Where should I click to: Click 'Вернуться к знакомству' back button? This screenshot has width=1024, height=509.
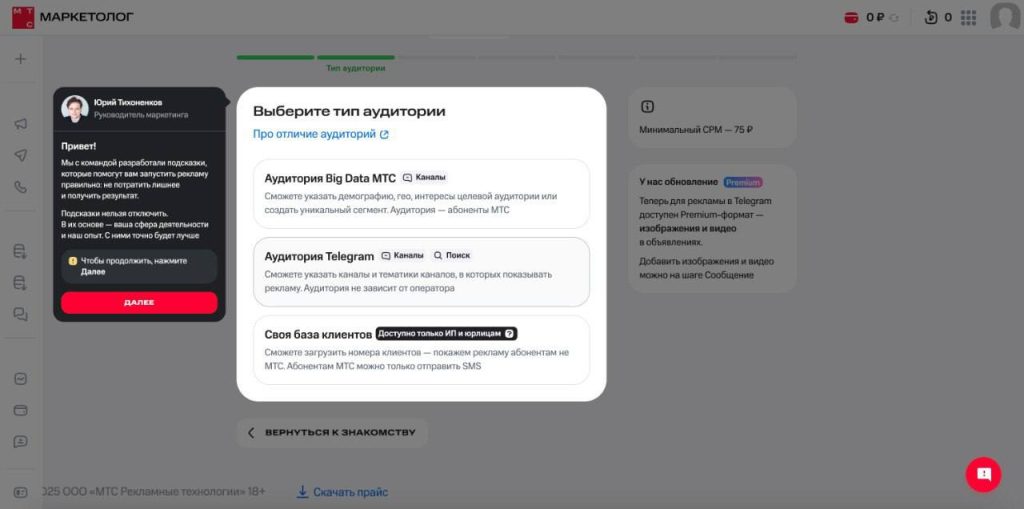332,433
